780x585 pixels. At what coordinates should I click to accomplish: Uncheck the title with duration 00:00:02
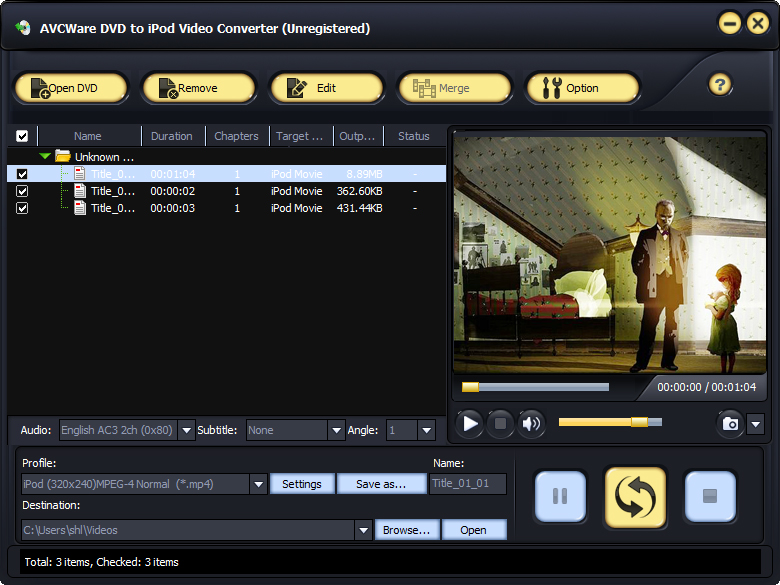(22, 191)
